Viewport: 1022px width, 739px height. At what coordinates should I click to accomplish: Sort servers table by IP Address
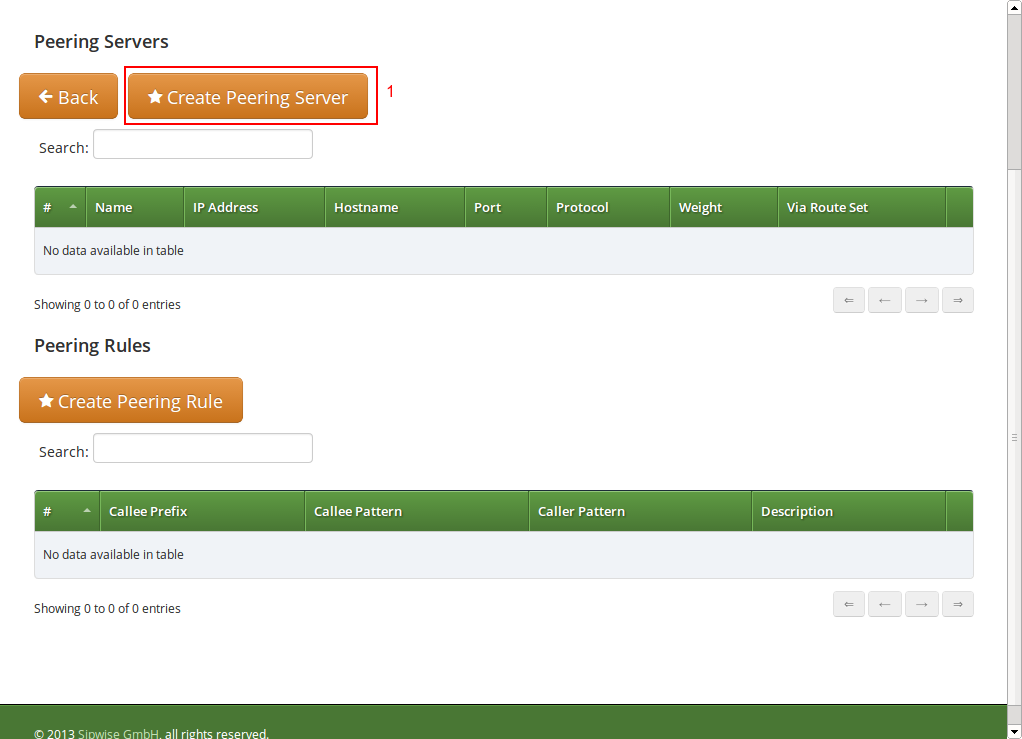click(254, 207)
